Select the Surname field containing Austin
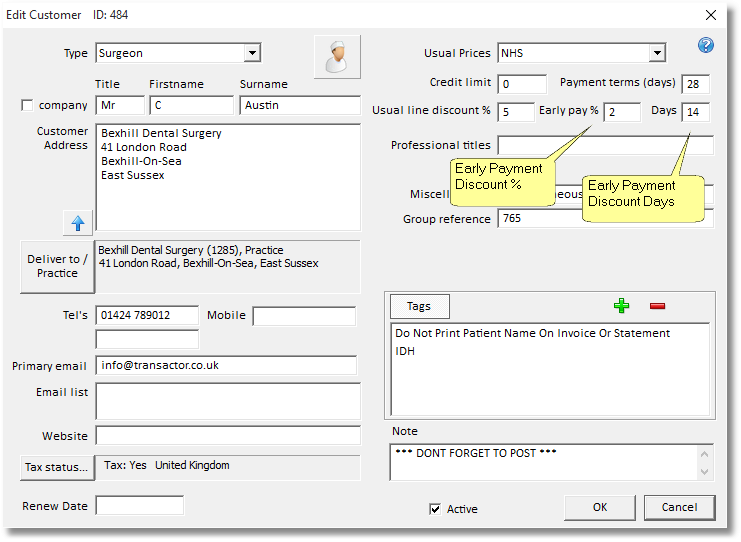This screenshot has height=542, width=741. (299, 105)
